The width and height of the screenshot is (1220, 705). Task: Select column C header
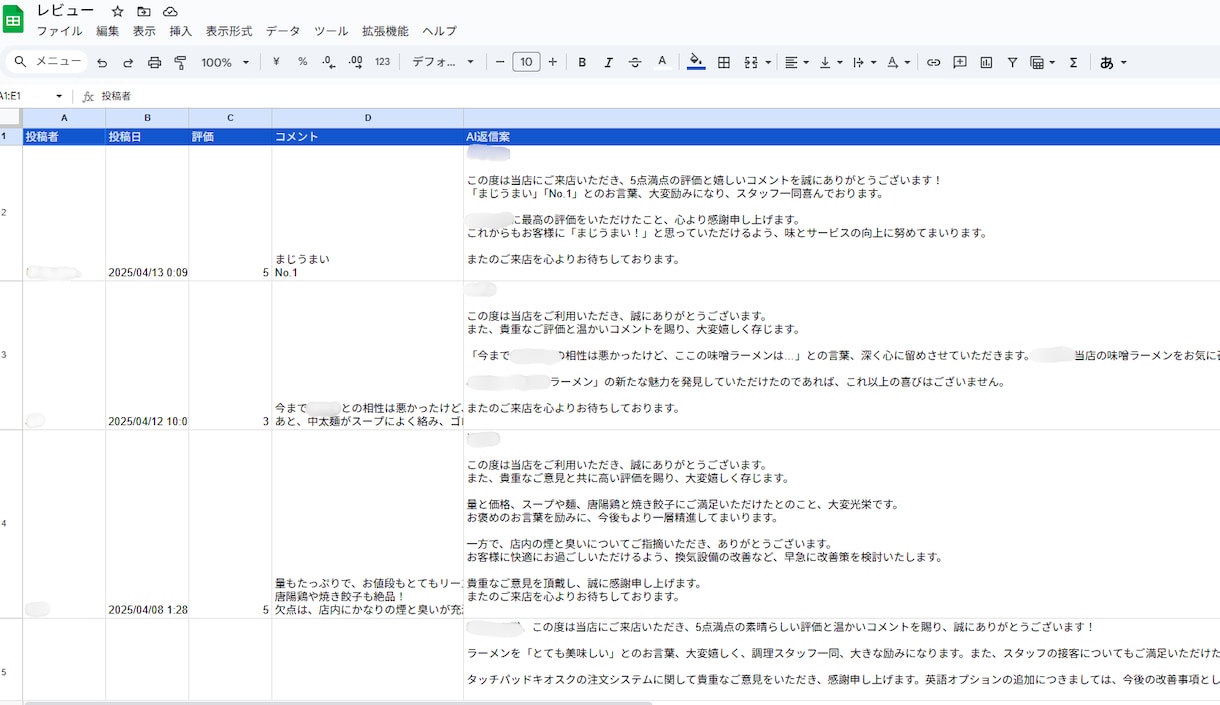coord(230,118)
